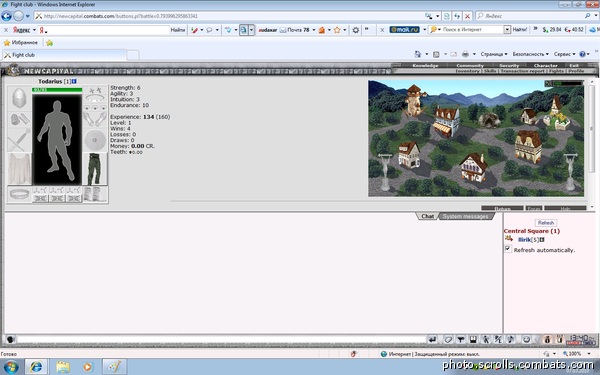Image resolution: width=600 pixels, height=375 pixels.
Task: Click the browser Back button
Action: click(x=7, y=16)
